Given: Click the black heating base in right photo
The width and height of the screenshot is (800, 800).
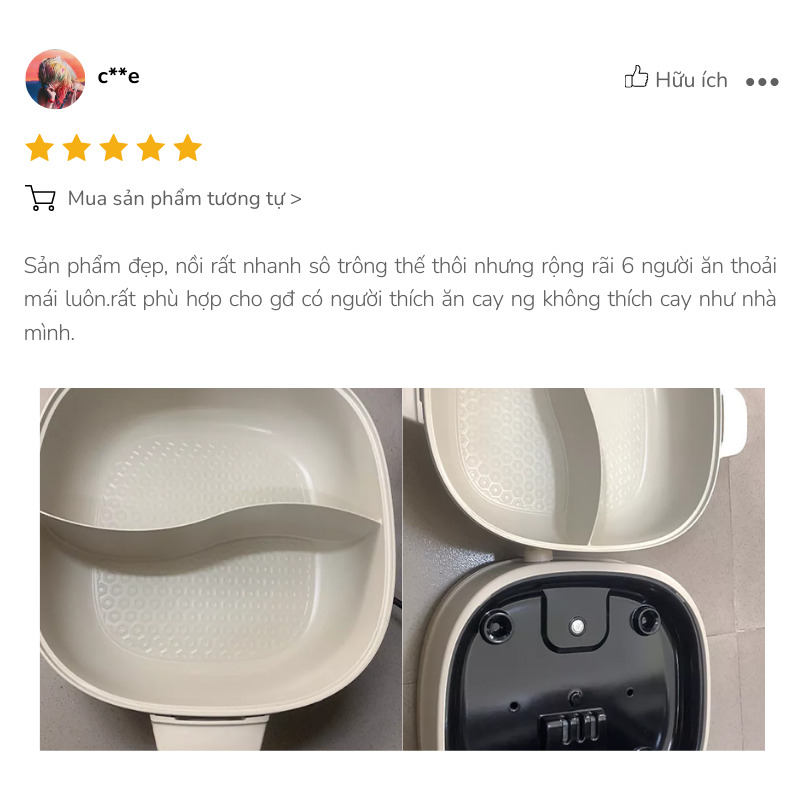Looking at the screenshot, I should [571, 668].
